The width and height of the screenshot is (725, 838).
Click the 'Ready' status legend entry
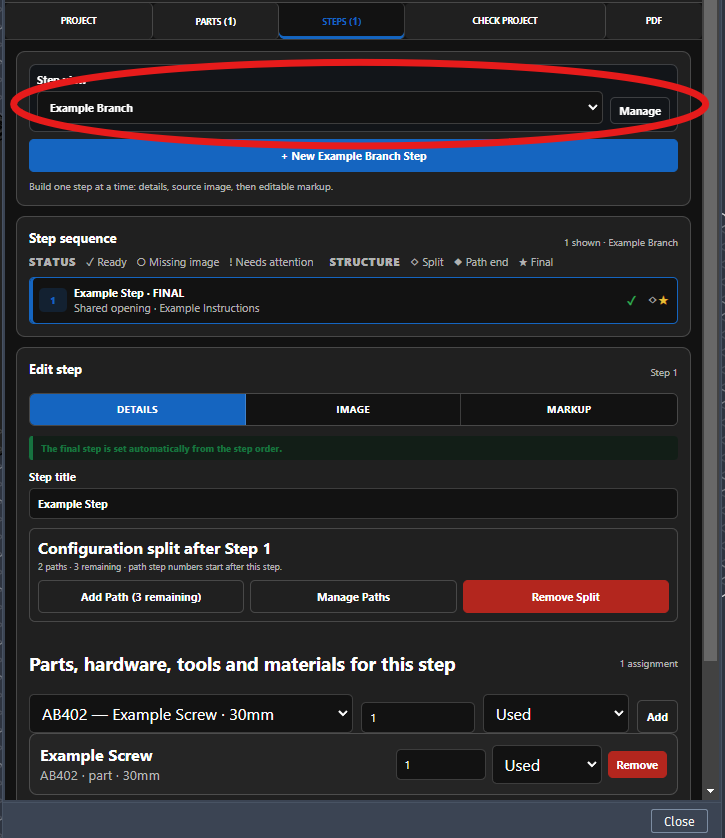[x=106, y=262]
